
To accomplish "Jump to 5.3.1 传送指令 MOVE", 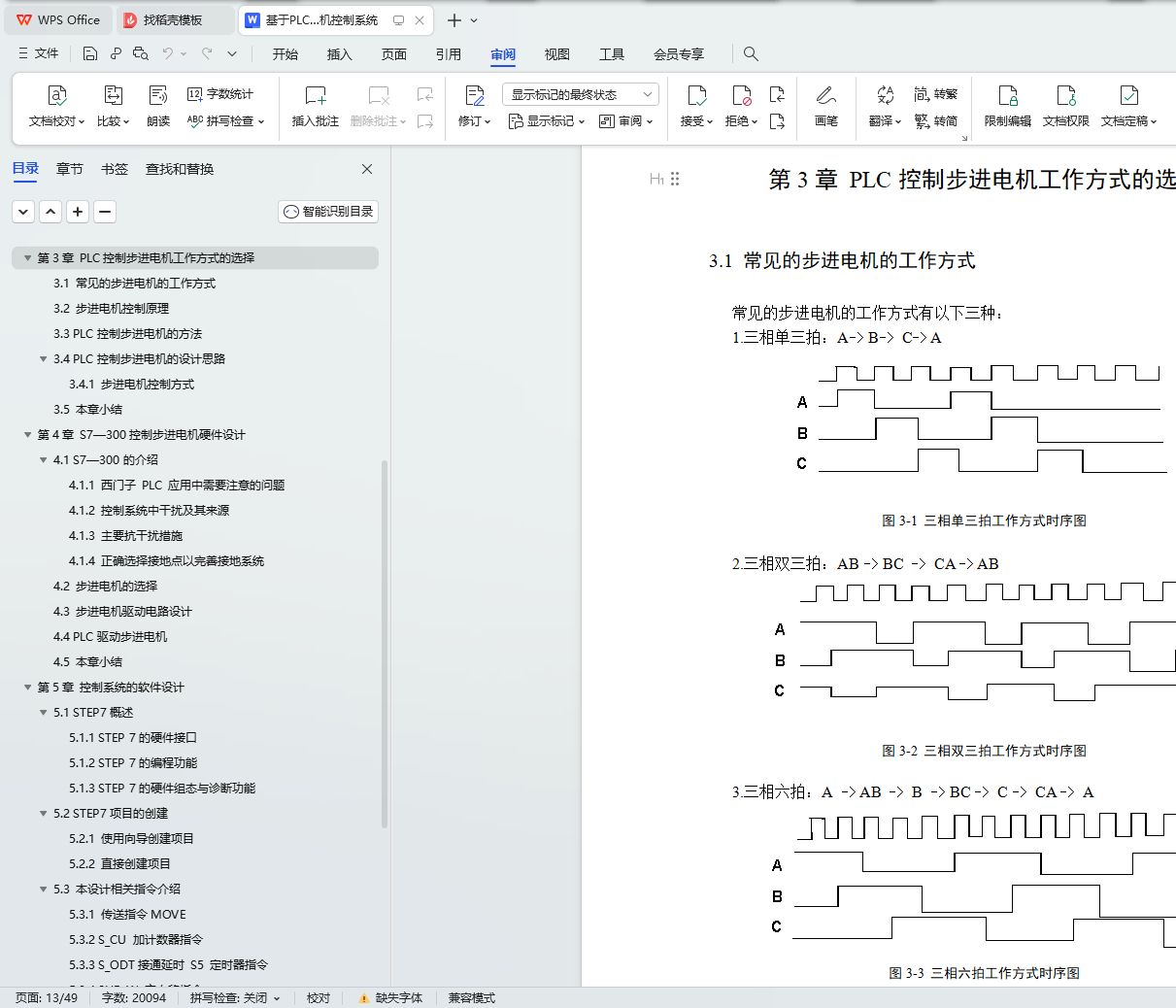I will (x=127, y=915).
